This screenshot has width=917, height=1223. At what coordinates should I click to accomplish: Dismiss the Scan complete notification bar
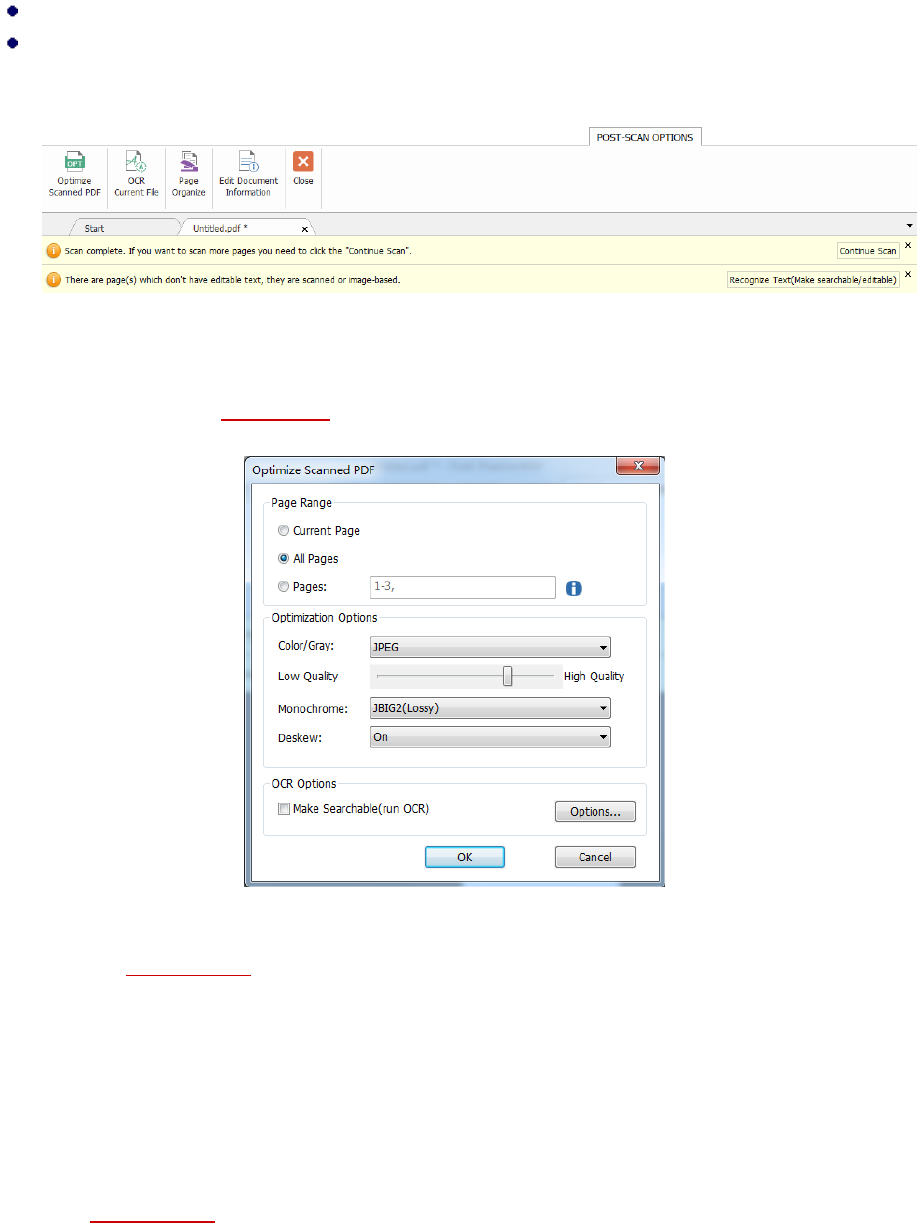coord(908,245)
